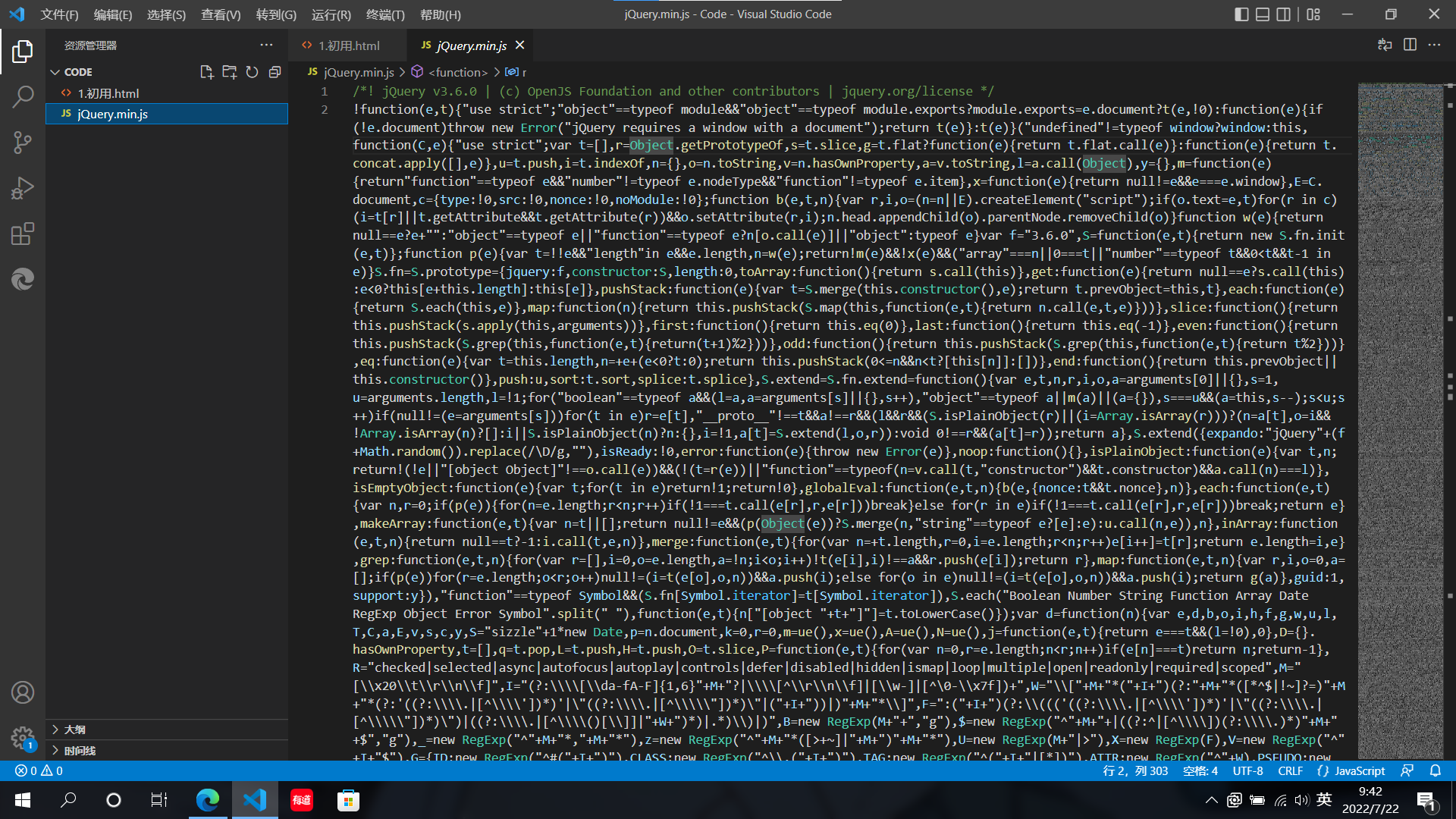Viewport: 1456px width, 819px height.
Task: Switch to the 1.初用.html editor tab
Action: 349,45
